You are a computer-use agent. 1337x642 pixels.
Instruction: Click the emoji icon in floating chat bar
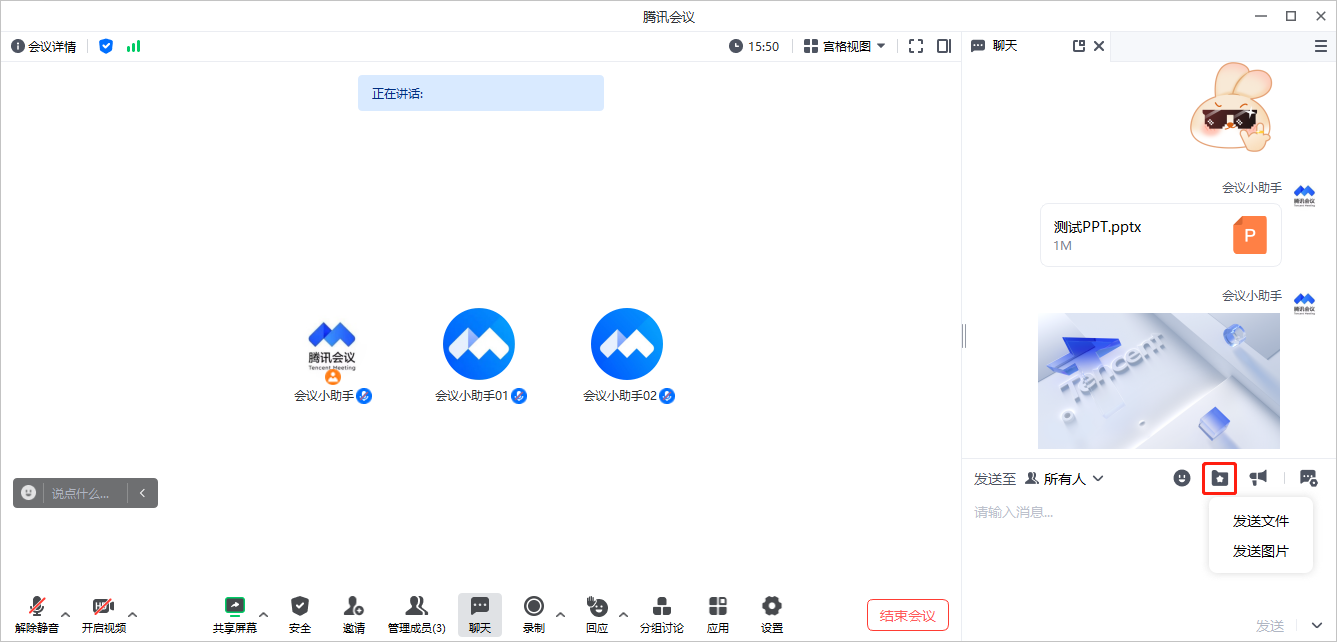pyautogui.click(x=29, y=492)
